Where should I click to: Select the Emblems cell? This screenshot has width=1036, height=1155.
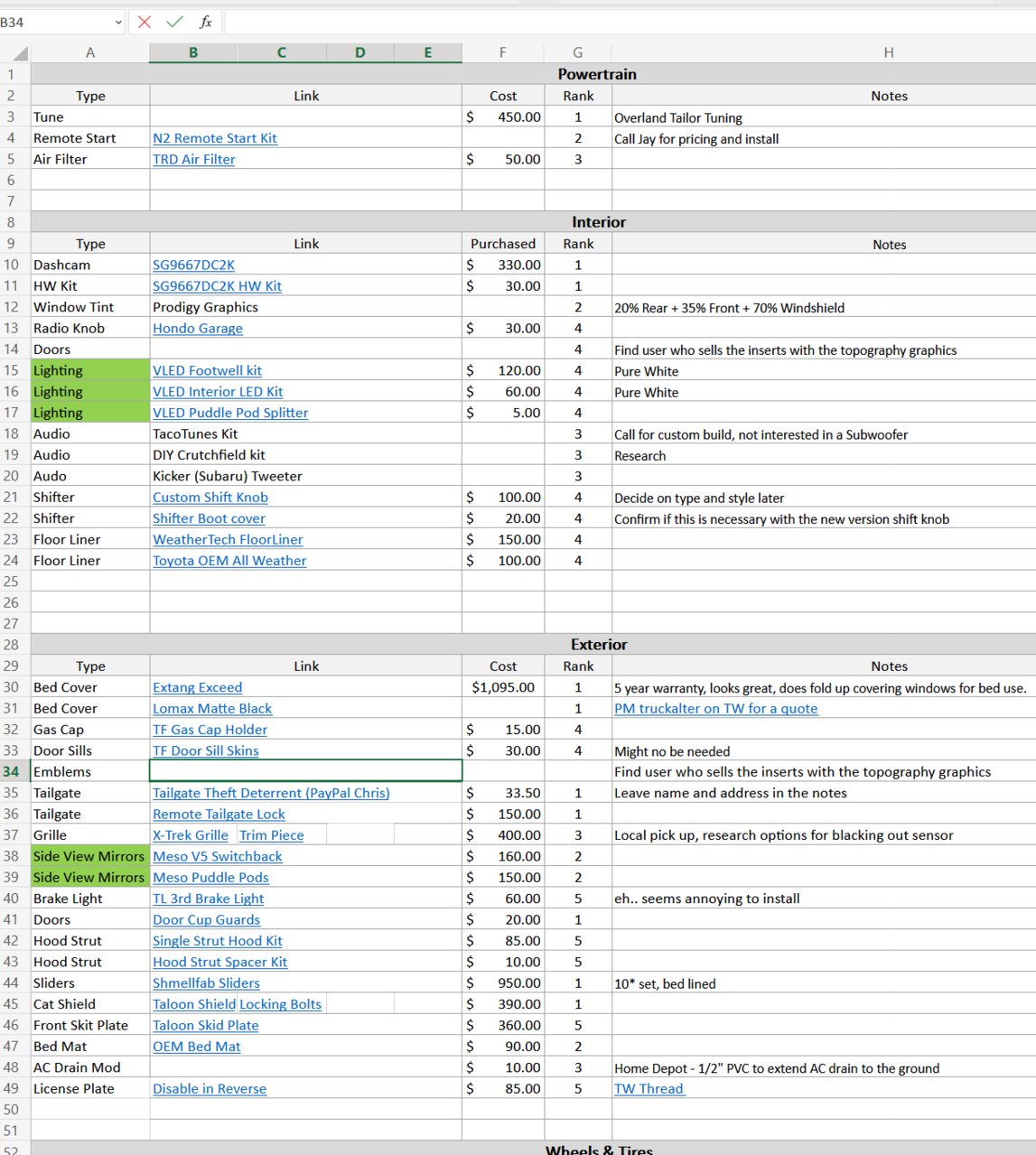(x=90, y=772)
